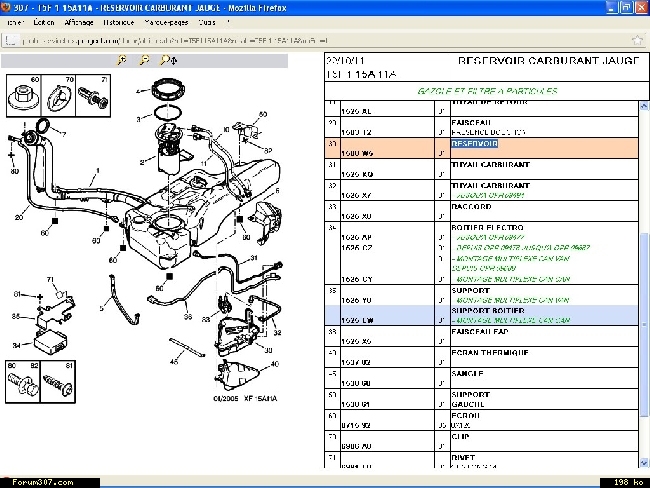Click the bookmark star in address bar

pyautogui.click(x=637, y=40)
